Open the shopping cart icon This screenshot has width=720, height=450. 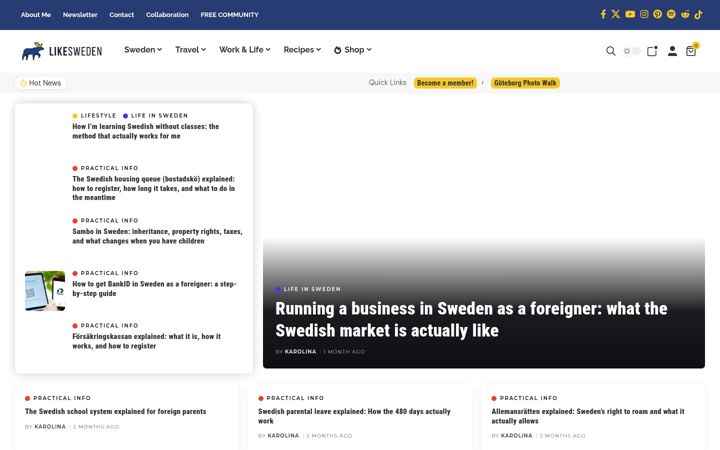[x=692, y=50]
